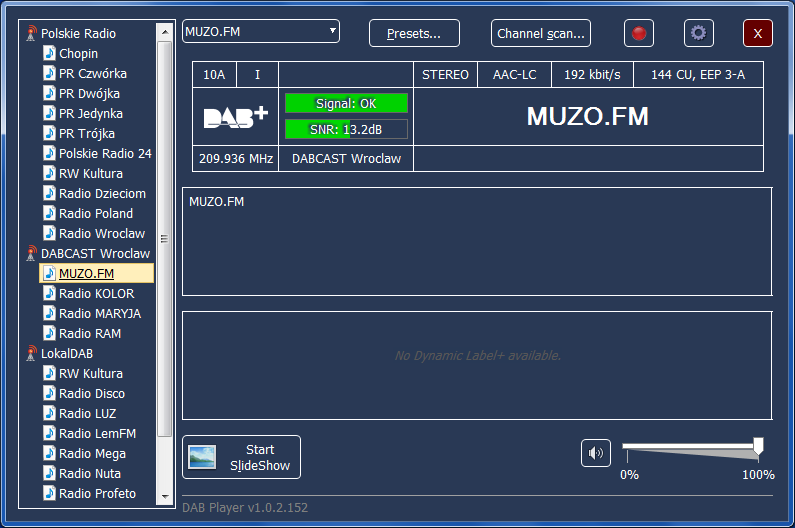Click the music note icon beside Radio RAM
This screenshot has height=528, width=795.
coord(50,333)
